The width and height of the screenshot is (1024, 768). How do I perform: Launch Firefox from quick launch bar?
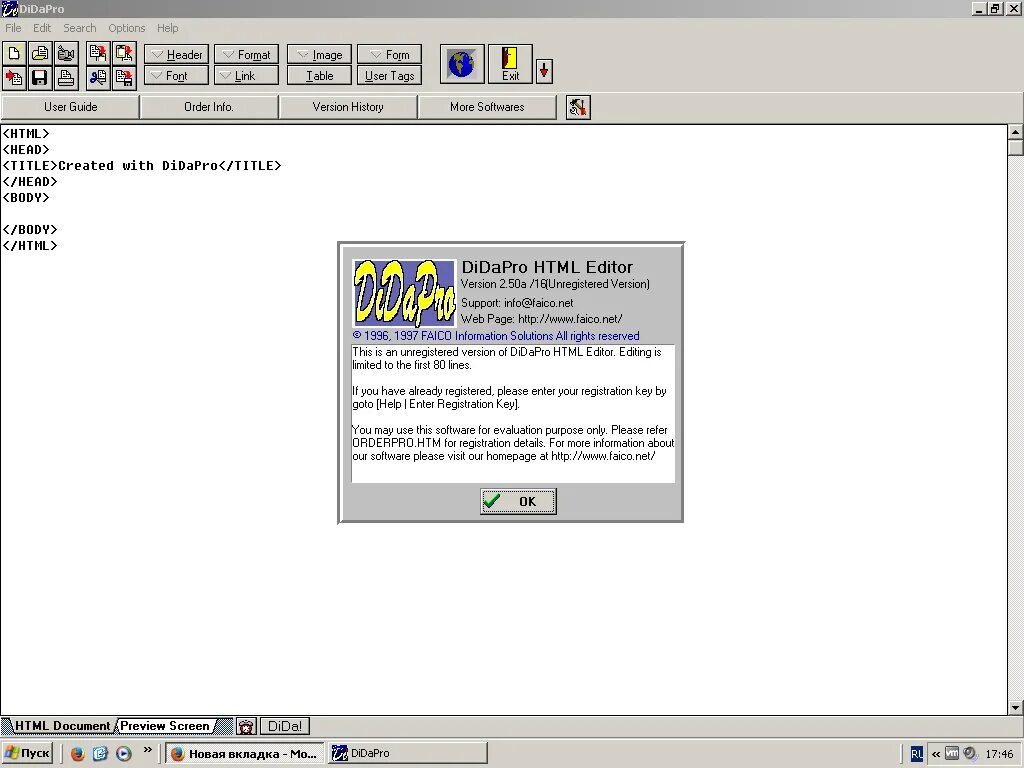77,754
